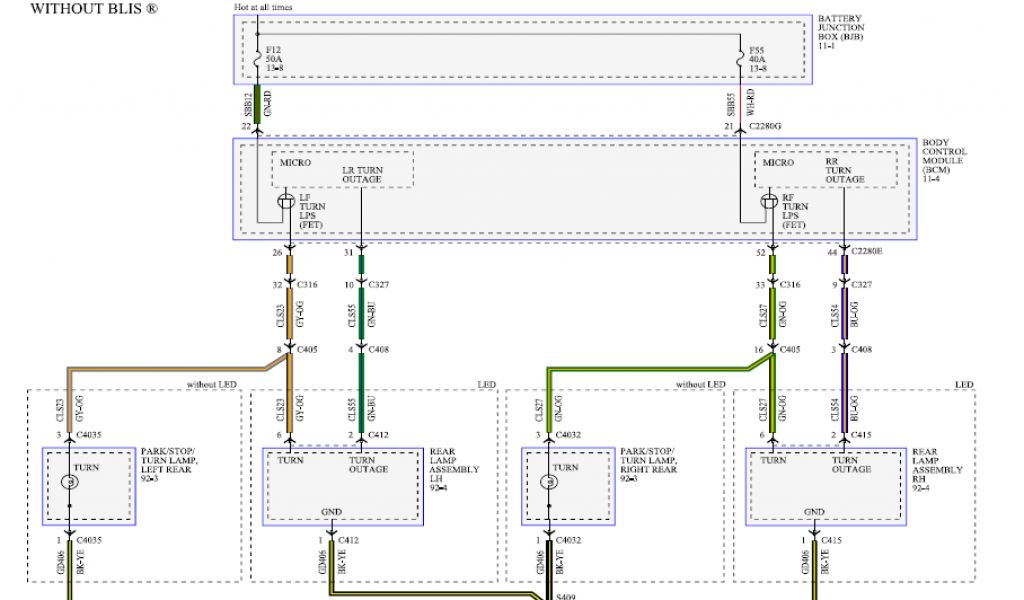This screenshot has width=1024, height=600.
Task: Click the green GN-RD wire SBB12
Action: pyautogui.click(x=258, y=102)
